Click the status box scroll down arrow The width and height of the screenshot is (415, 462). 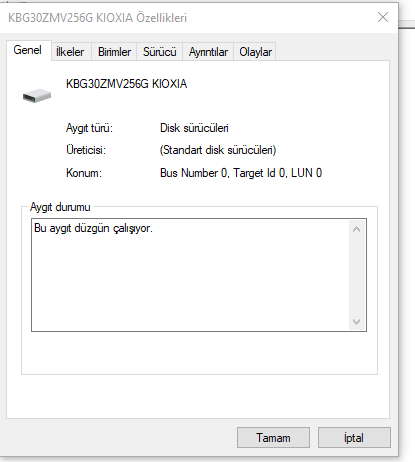point(356,322)
